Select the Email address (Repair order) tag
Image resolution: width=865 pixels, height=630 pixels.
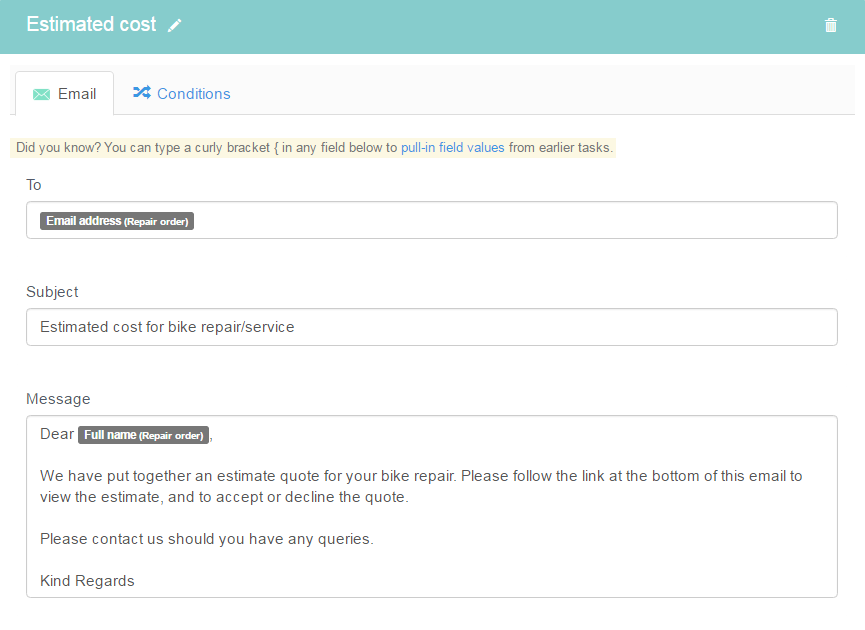click(117, 221)
